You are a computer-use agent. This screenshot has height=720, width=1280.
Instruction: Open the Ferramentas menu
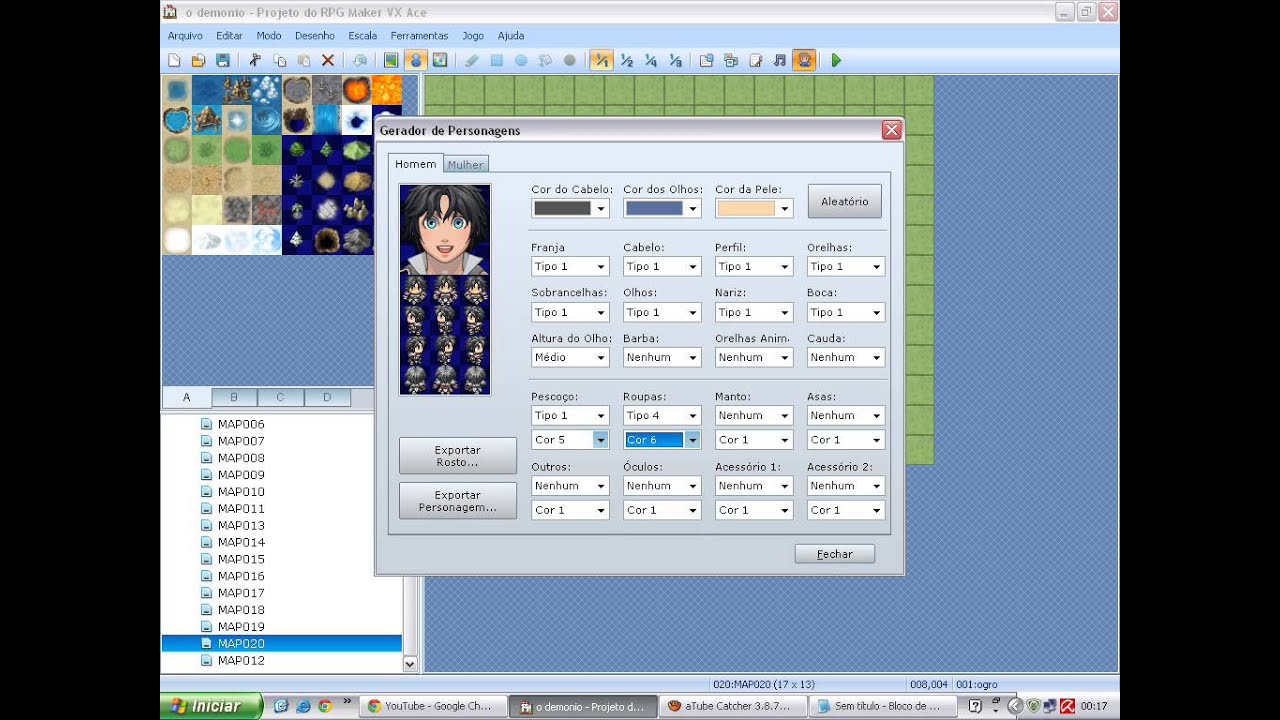coord(419,36)
